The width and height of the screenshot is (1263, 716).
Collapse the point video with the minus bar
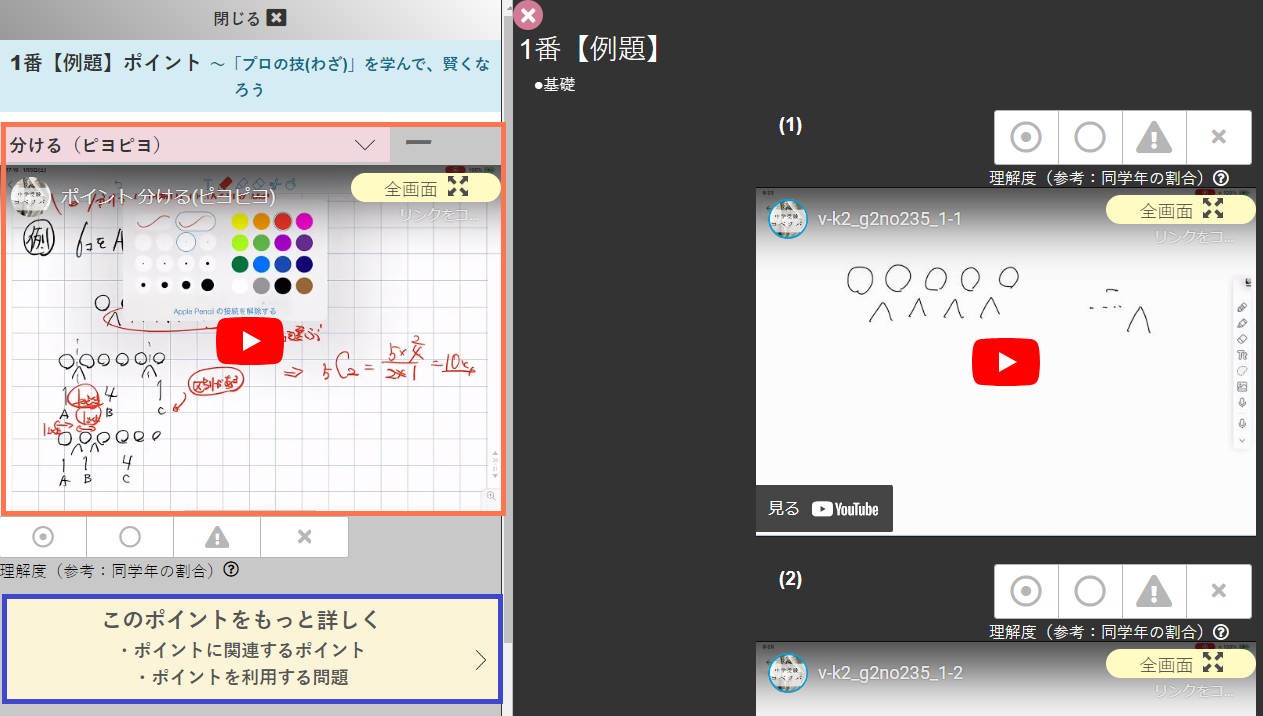click(418, 143)
